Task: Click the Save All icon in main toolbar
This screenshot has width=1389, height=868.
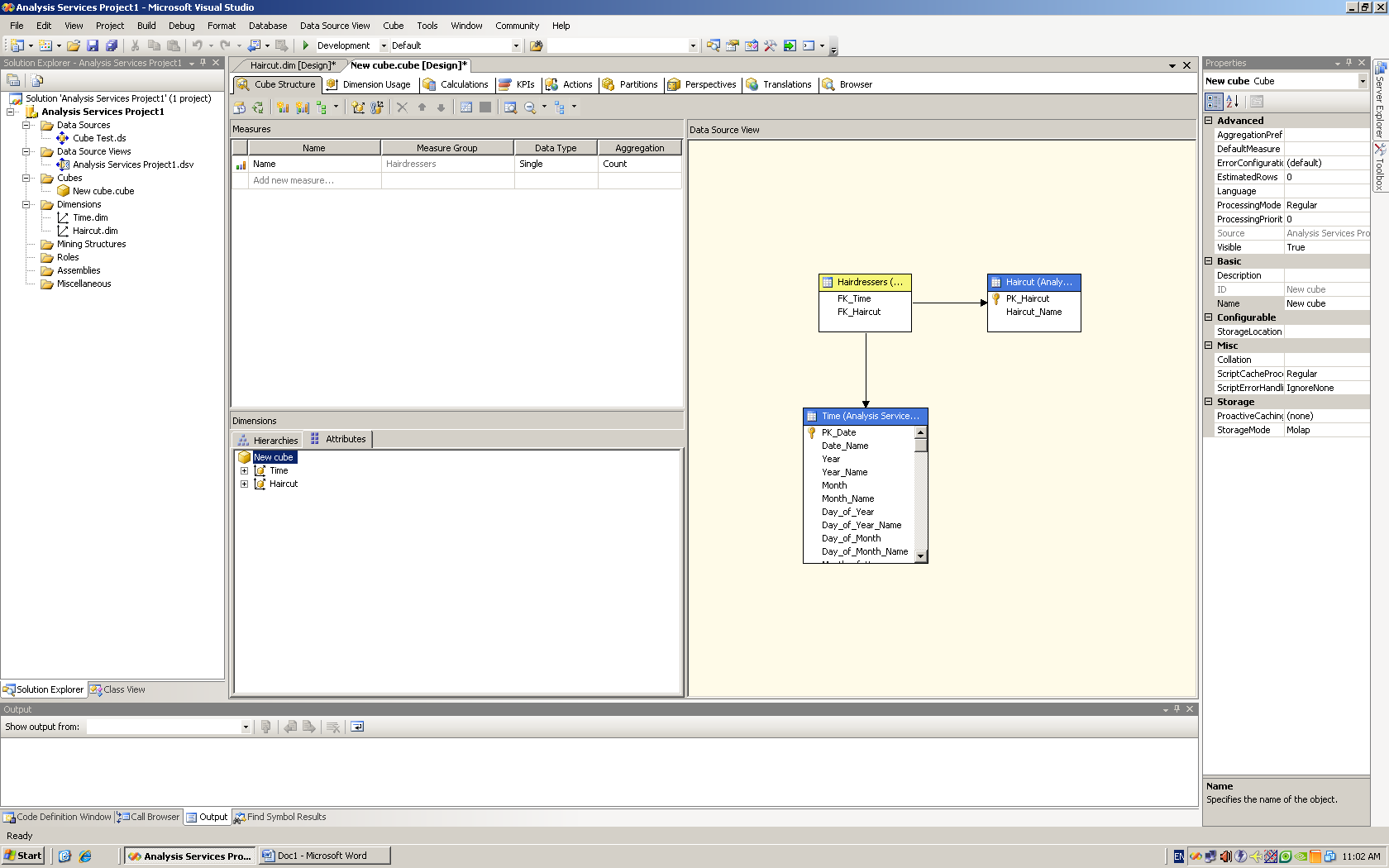Action: coord(112,45)
